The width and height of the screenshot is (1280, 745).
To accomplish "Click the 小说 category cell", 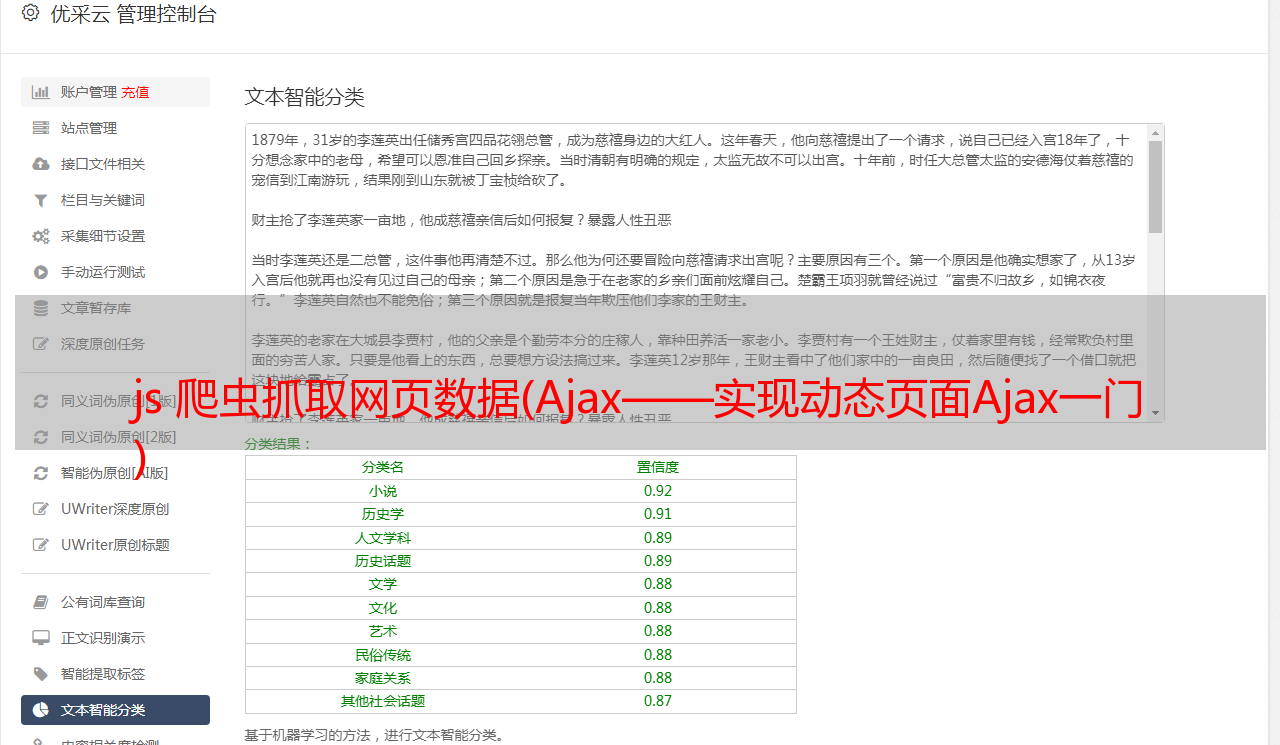I will point(383,491).
